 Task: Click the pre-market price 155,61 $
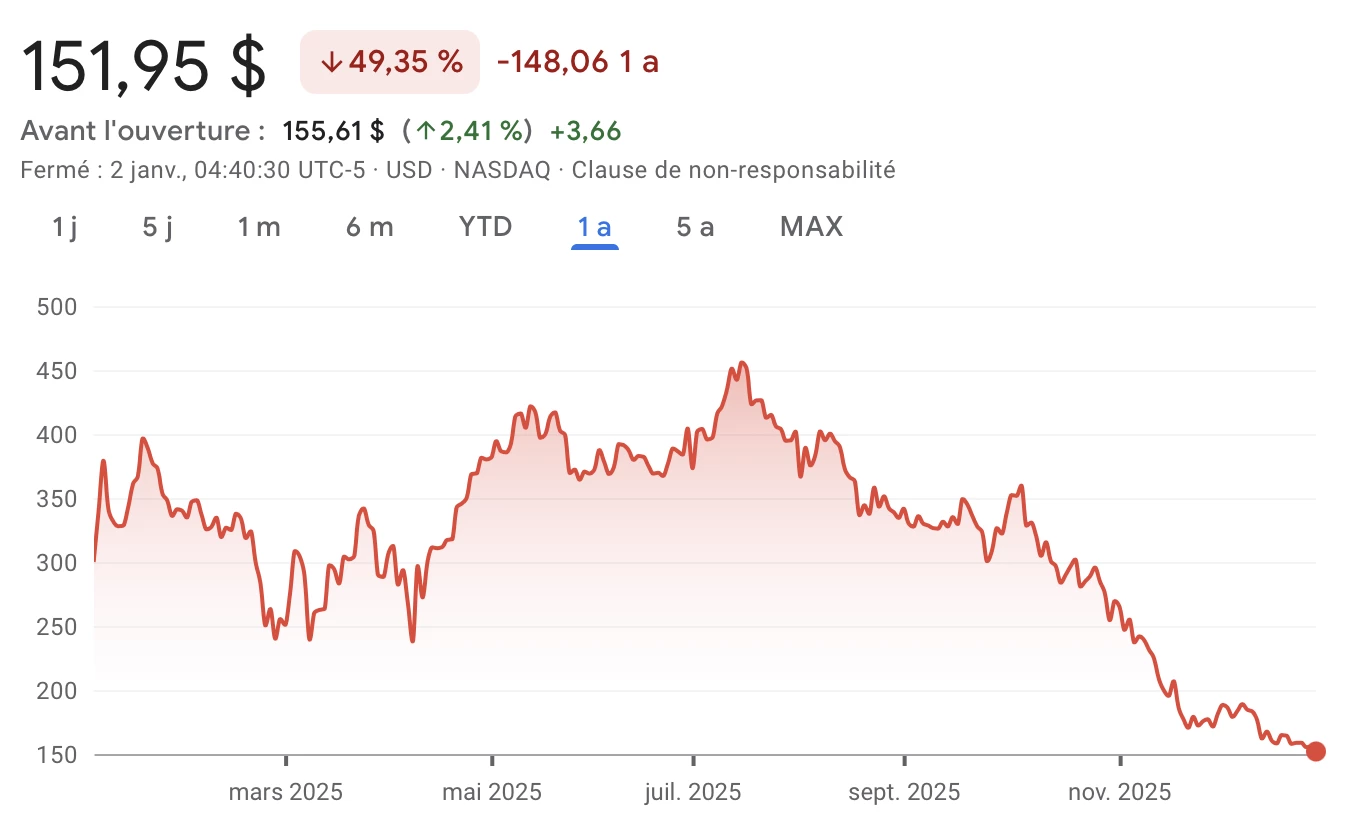pos(333,130)
